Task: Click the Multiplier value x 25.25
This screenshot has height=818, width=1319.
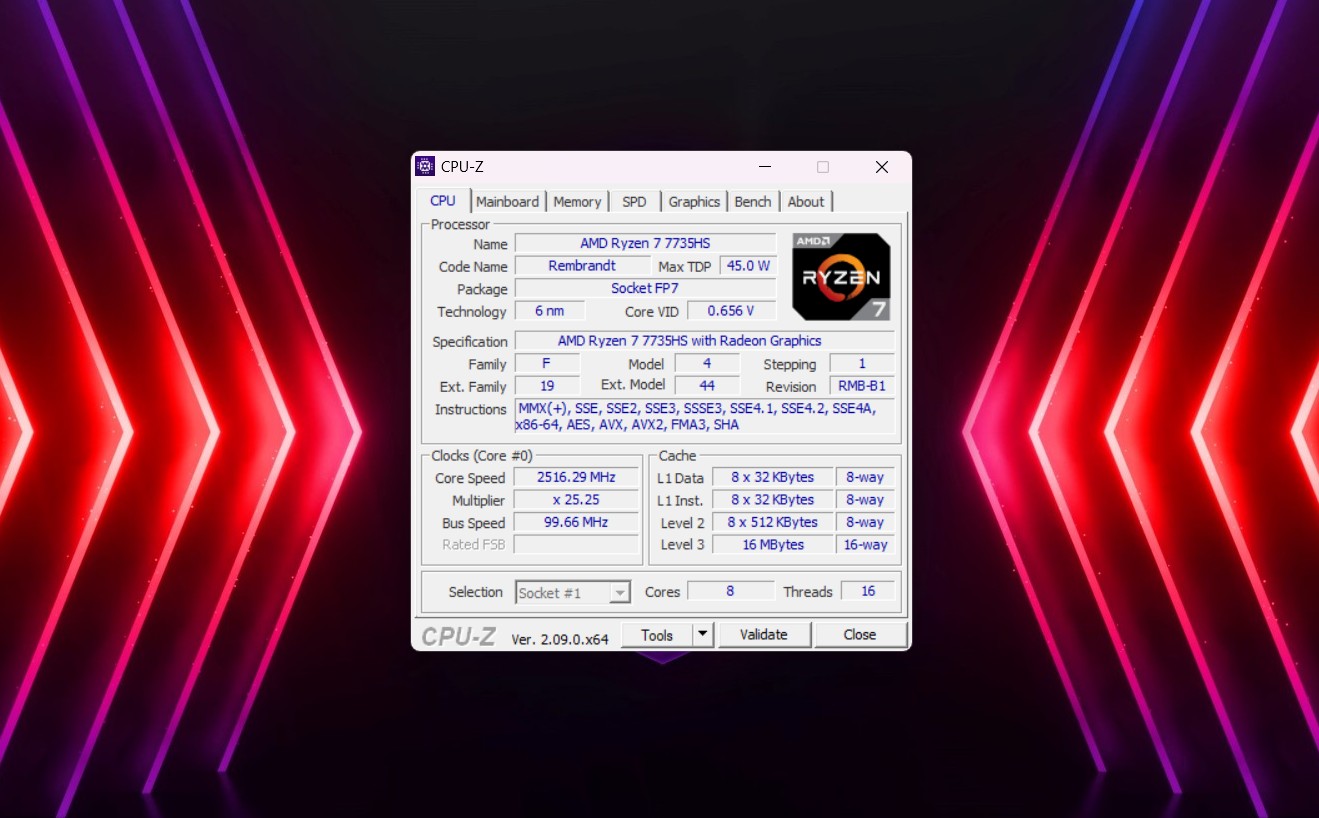Action: click(x=576, y=500)
